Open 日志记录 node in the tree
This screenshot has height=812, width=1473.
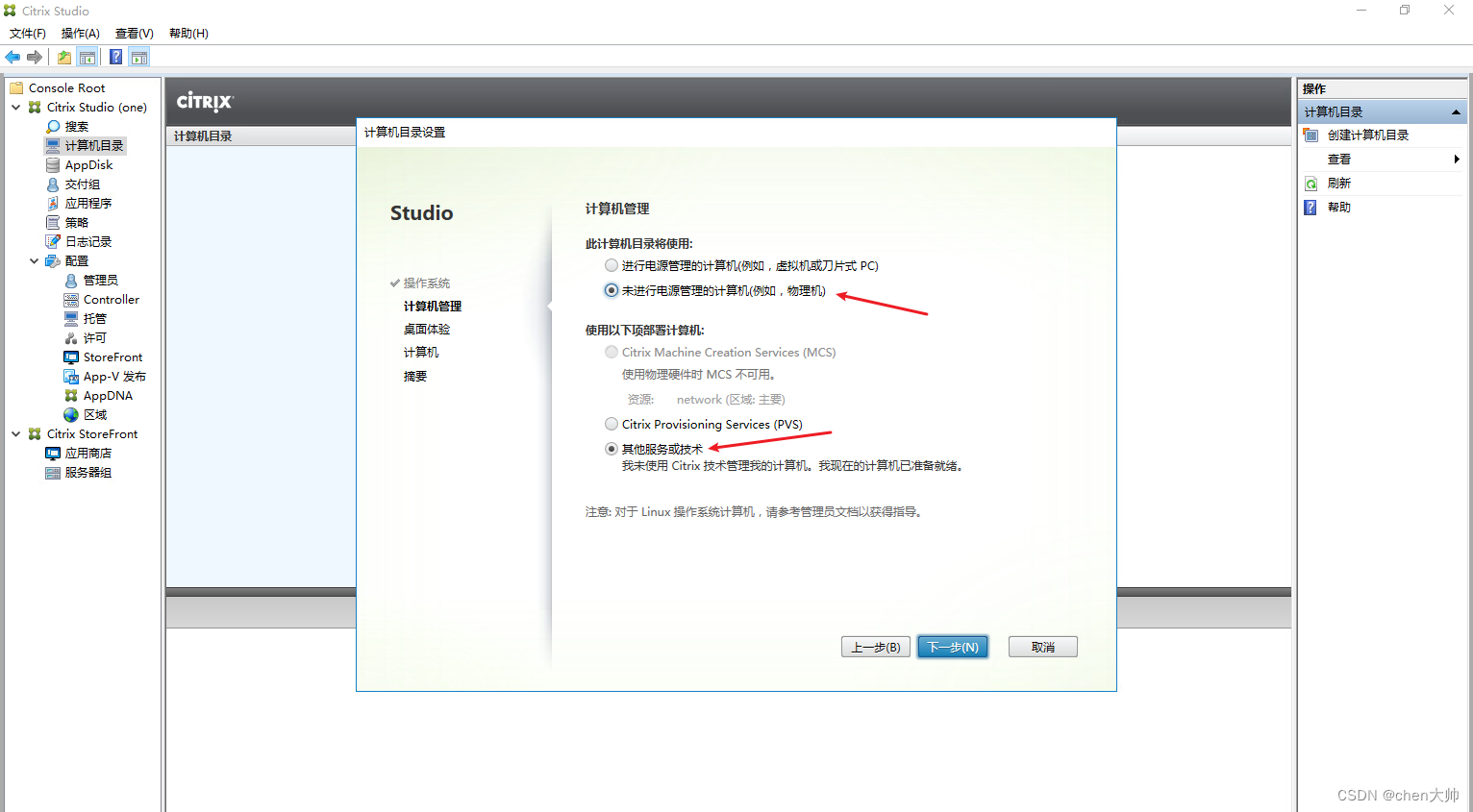click(x=88, y=241)
